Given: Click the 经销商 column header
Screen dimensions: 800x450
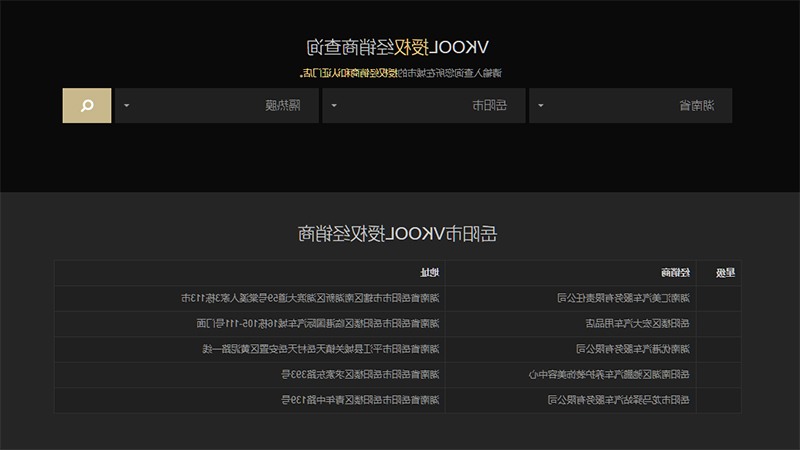Looking at the screenshot, I should (676, 273).
